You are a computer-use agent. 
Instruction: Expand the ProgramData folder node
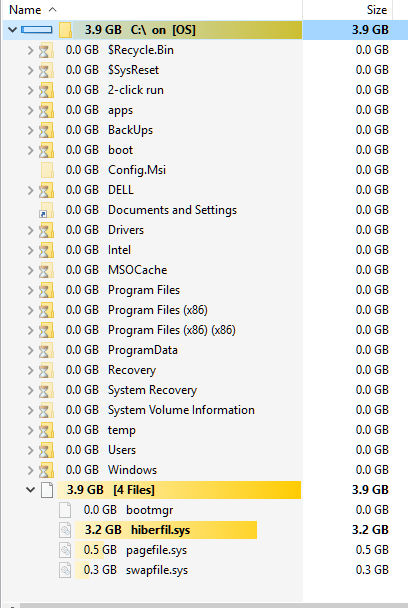[x=30, y=350]
